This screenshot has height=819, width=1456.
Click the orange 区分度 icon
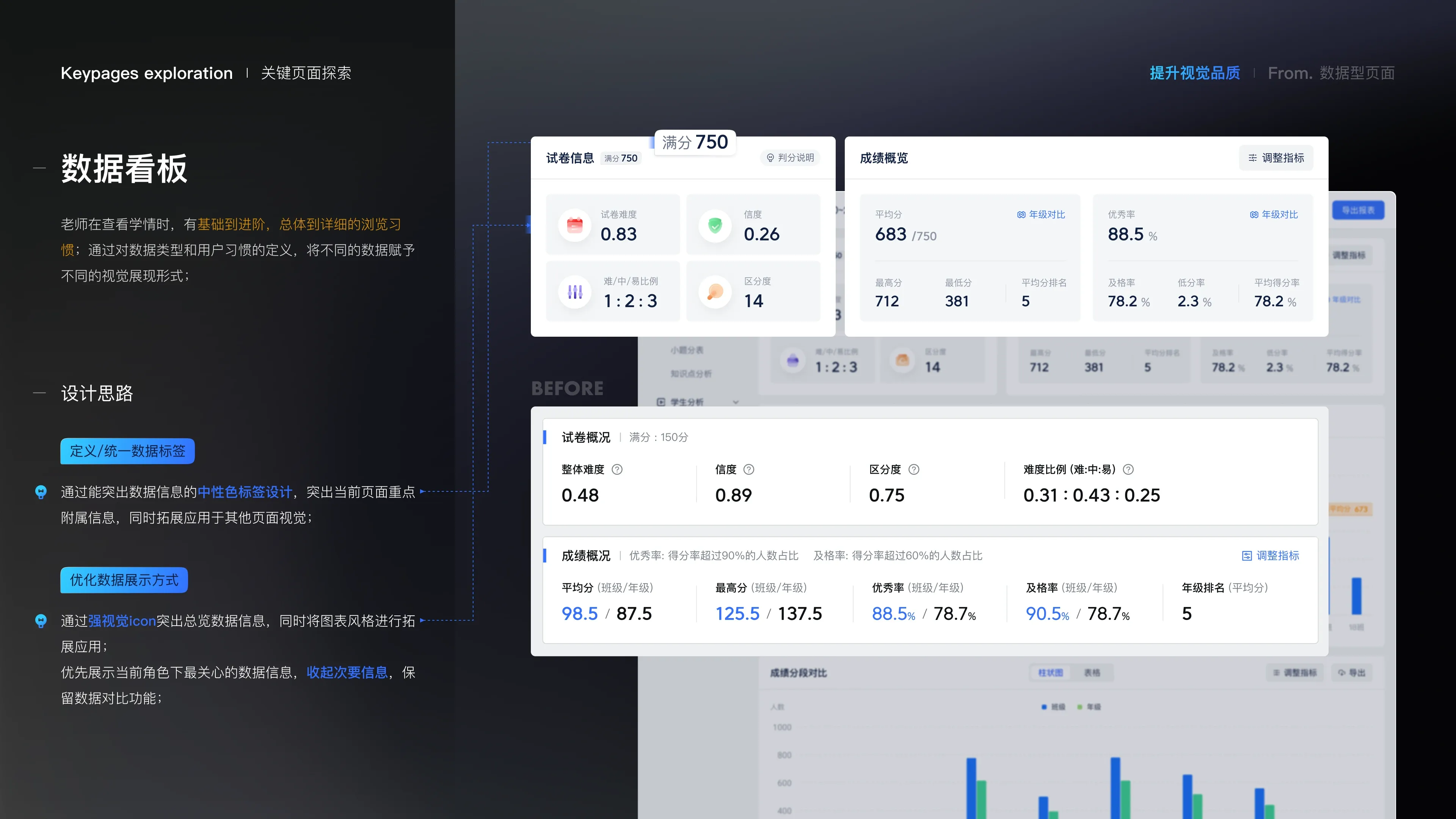[715, 292]
